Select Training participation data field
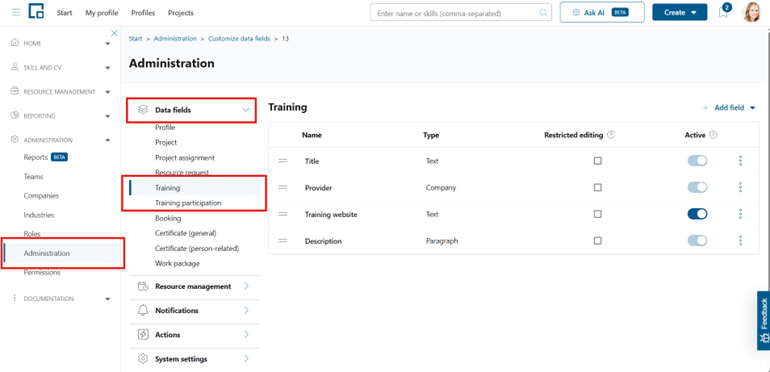The image size is (770, 372). coord(188,203)
